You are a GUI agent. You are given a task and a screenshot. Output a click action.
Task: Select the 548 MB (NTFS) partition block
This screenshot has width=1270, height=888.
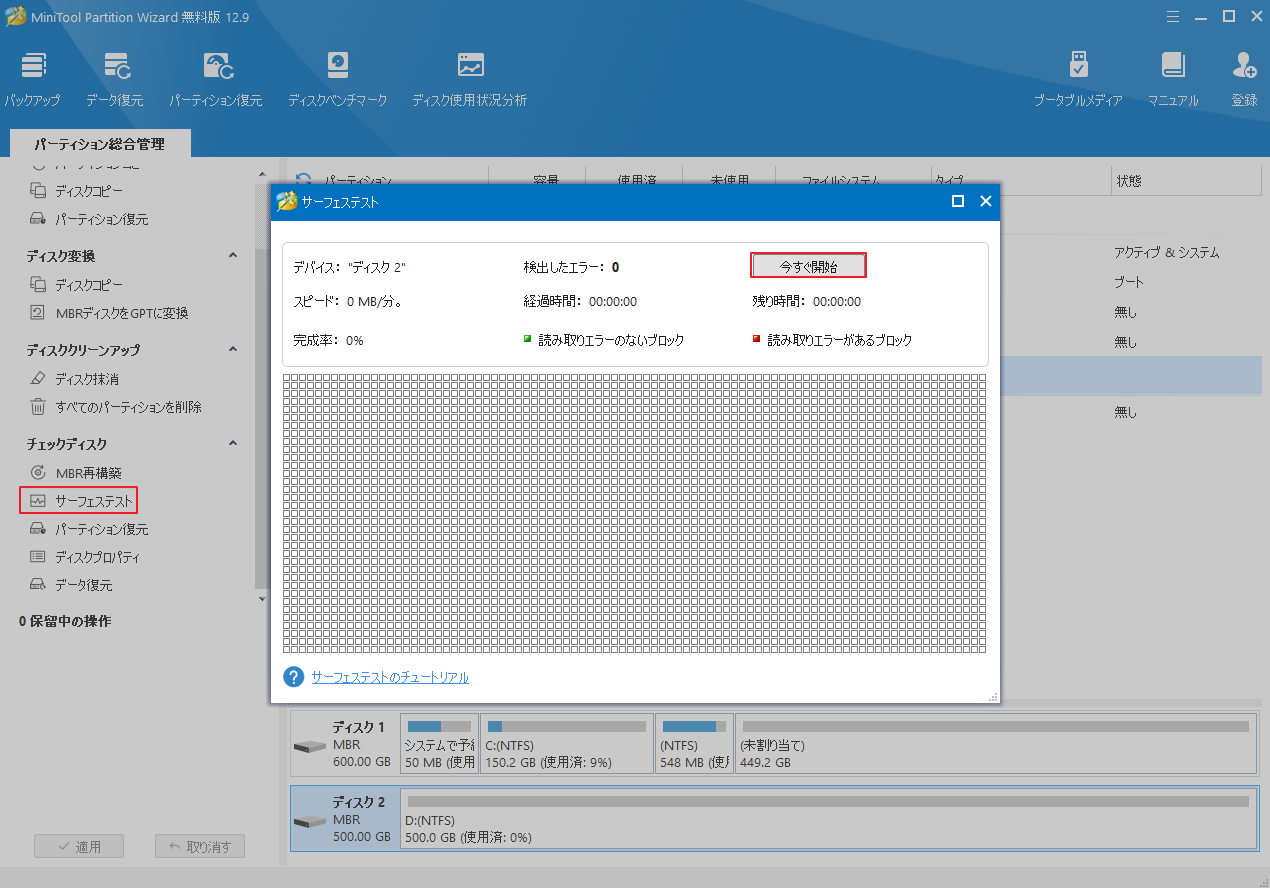(694, 744)
